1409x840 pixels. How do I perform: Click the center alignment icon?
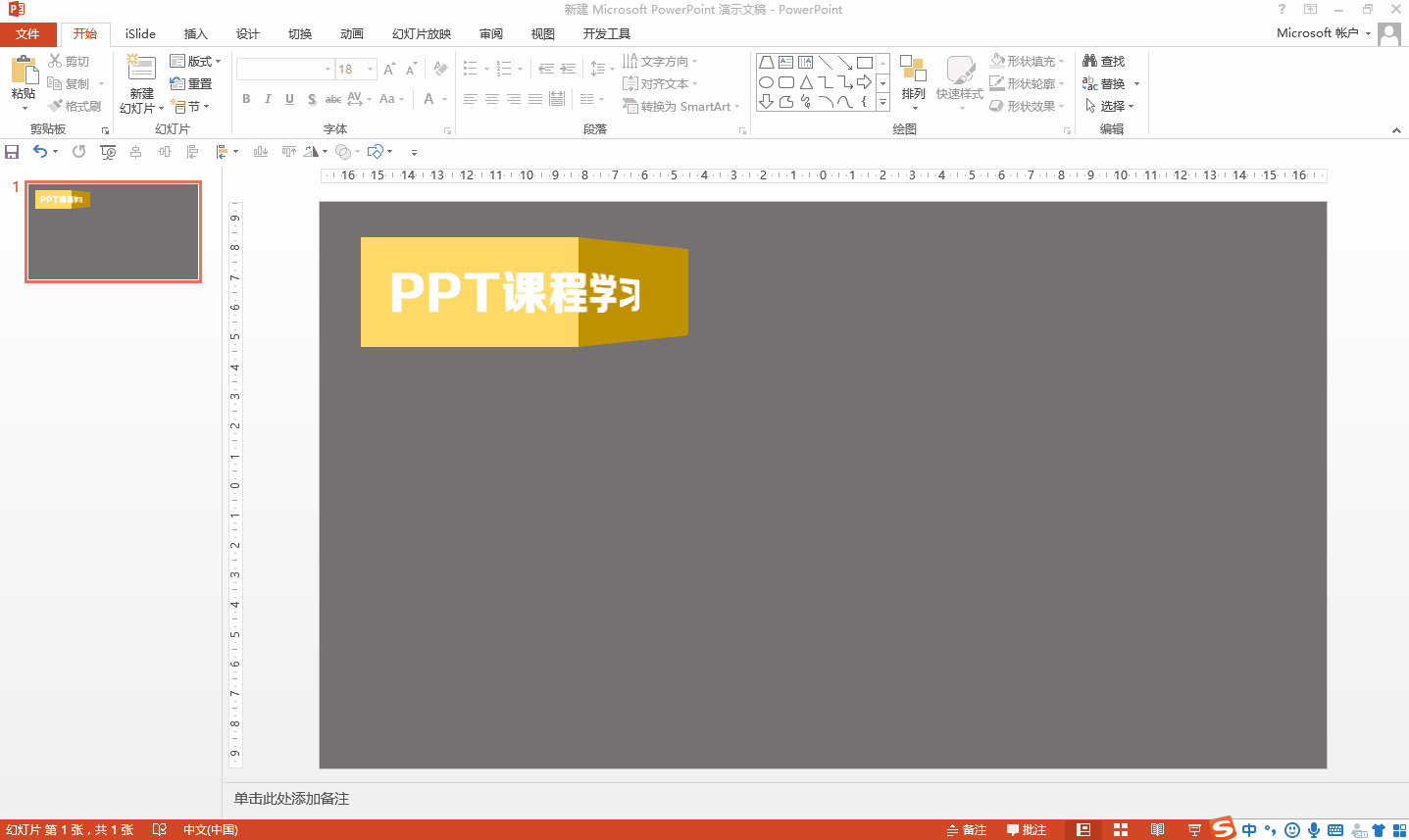(492, 99)
